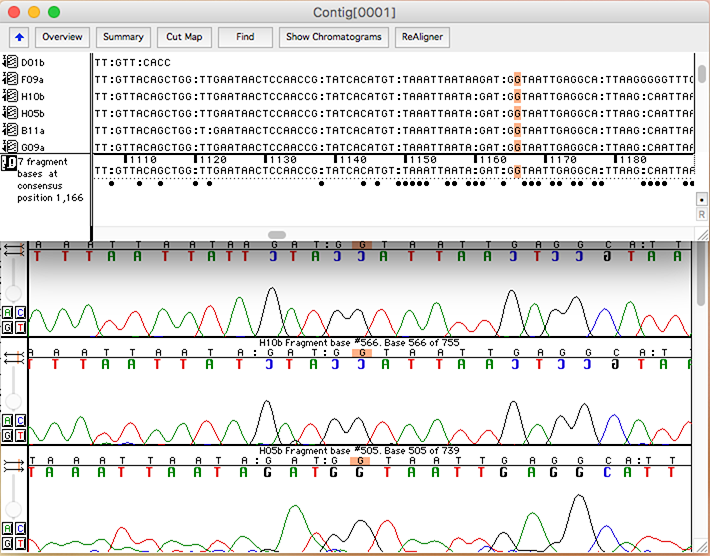Toggle the G trace in top chromatogram panel
This screenshot has width=710, height=556.
pos(8,327)
